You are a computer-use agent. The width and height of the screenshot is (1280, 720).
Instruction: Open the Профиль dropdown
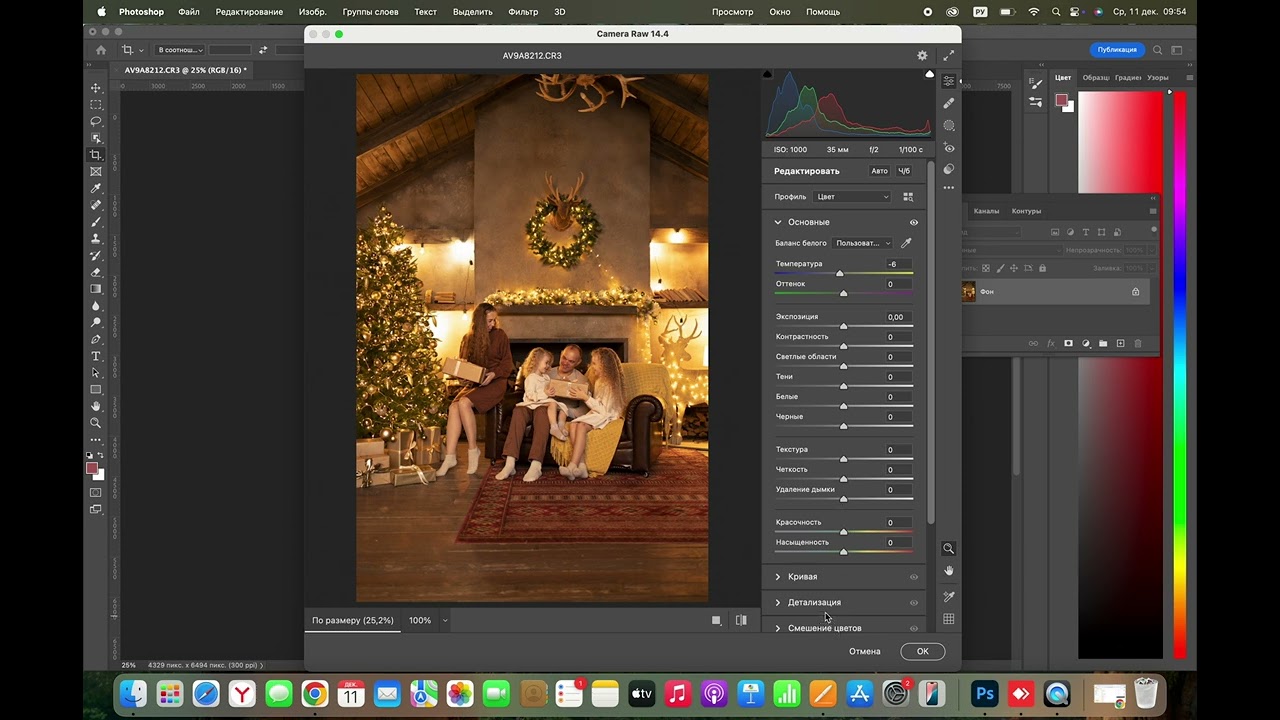[x=852, y=197]
